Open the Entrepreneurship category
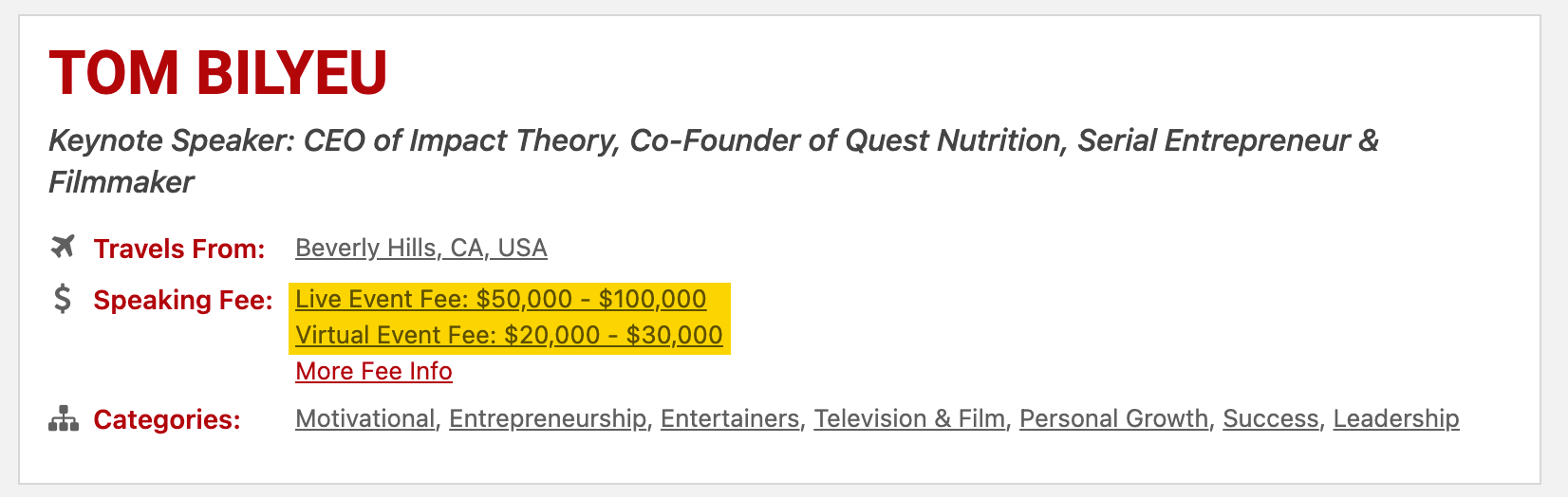 pyautogui.click(x=548, y=418)
